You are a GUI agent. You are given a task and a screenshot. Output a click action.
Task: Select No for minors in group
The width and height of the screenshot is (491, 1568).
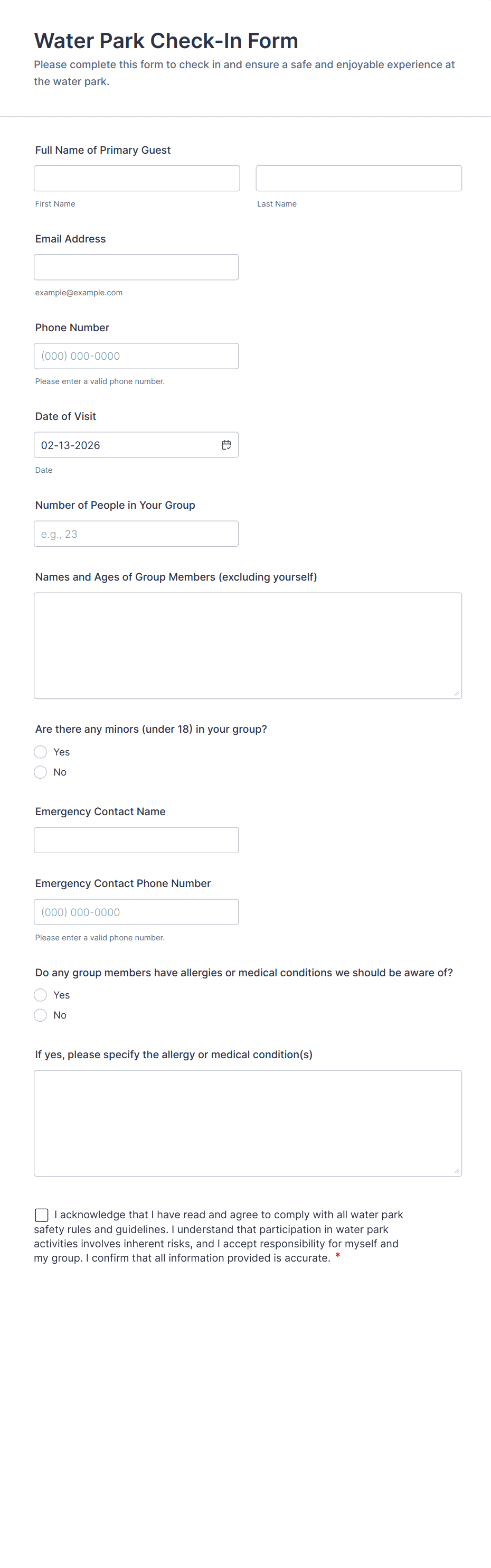(x=41, y=772)
